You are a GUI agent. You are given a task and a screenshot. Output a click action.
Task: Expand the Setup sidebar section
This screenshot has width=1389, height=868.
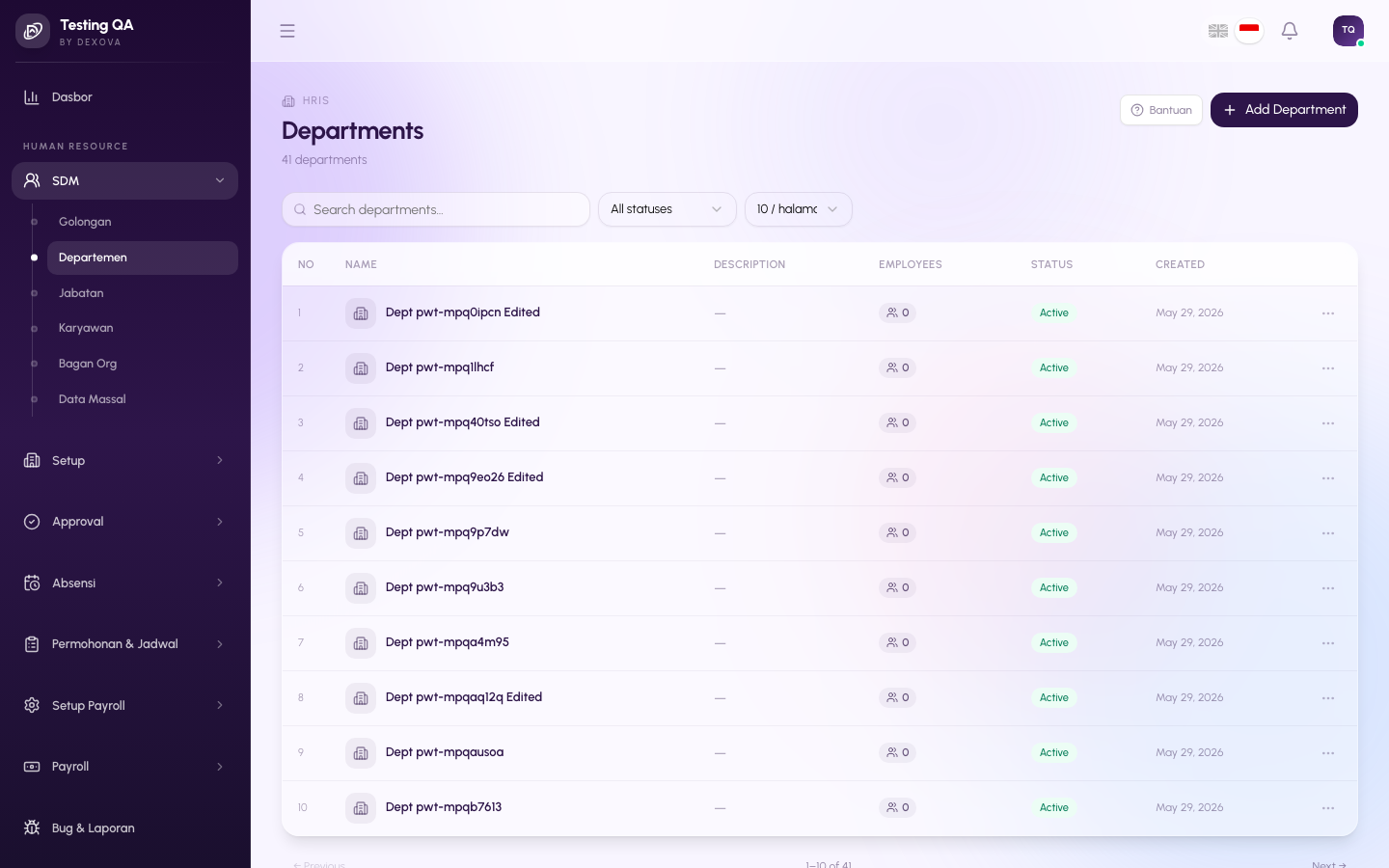(124, 461)
